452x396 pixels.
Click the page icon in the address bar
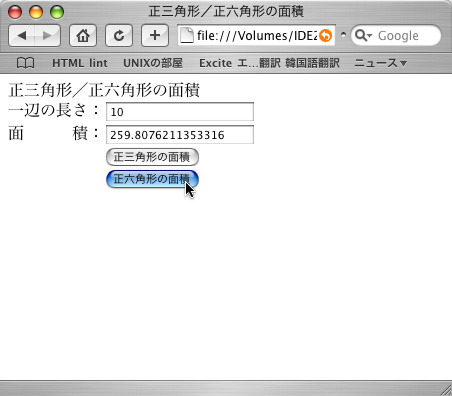tap(187, 35)
